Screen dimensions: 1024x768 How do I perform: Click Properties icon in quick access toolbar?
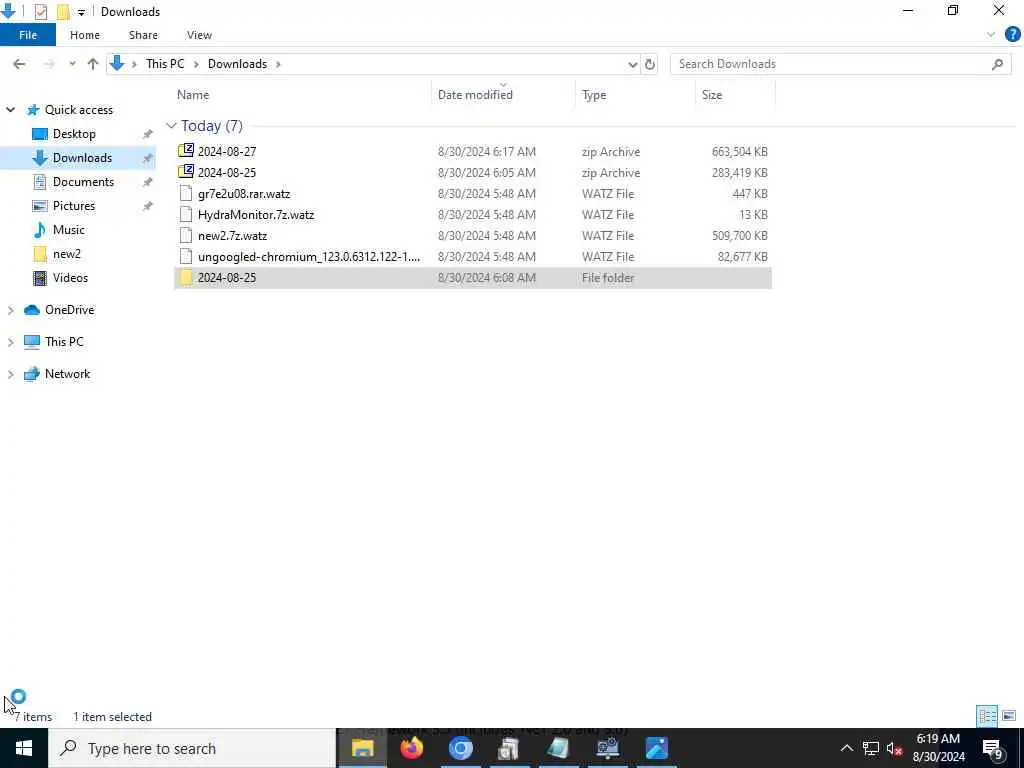[40, 12]
